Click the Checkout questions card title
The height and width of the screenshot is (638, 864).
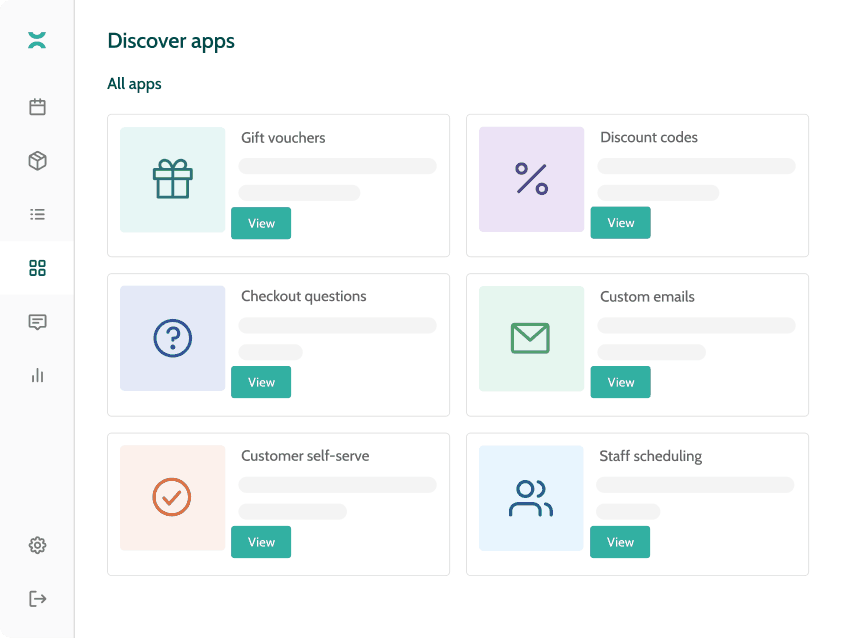tap(304, 297)
